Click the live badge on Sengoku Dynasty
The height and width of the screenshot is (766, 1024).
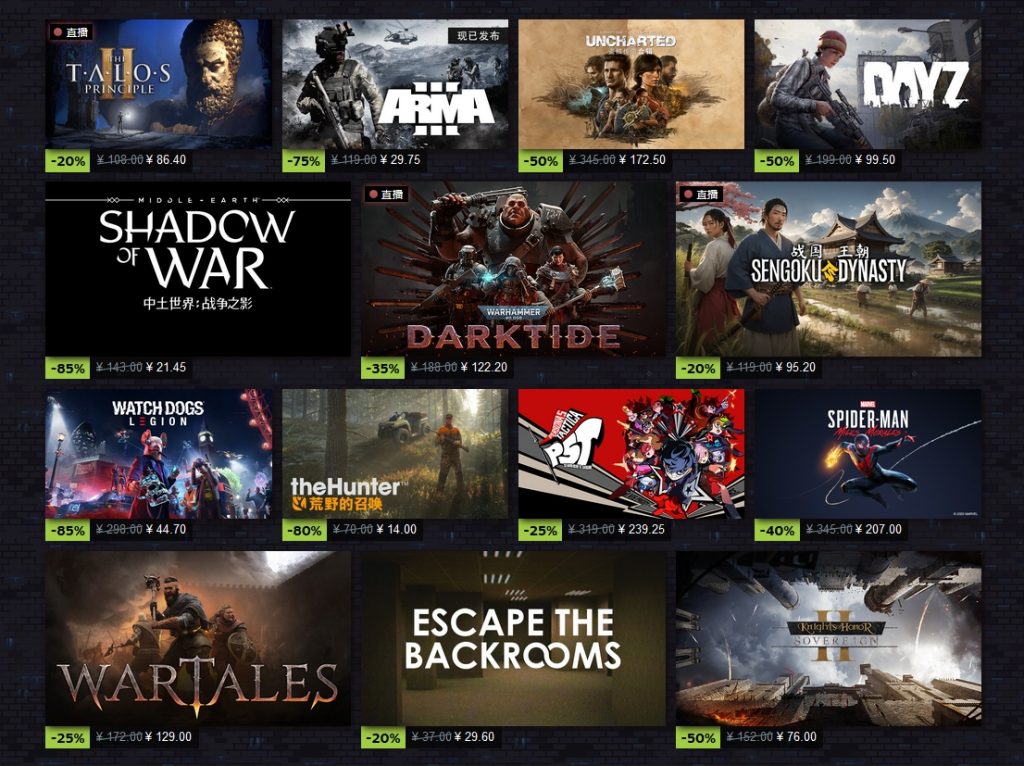point(701,195)
